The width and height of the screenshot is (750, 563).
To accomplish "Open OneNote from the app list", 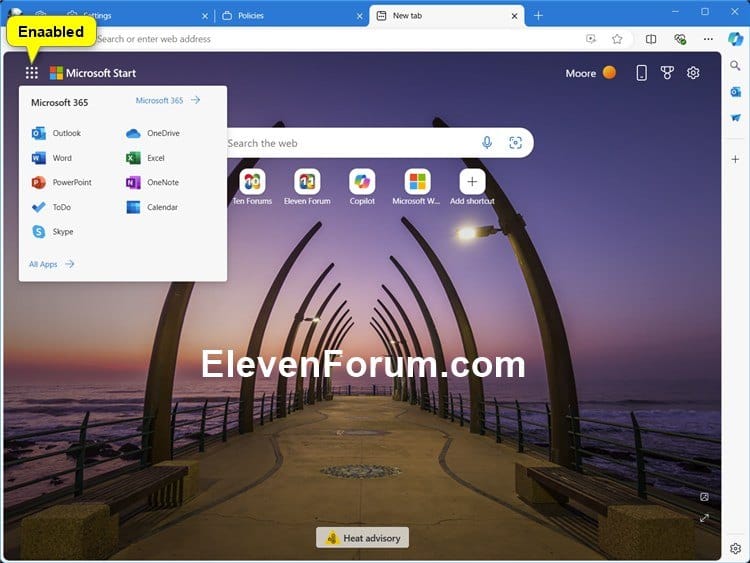I will [152, 182].
